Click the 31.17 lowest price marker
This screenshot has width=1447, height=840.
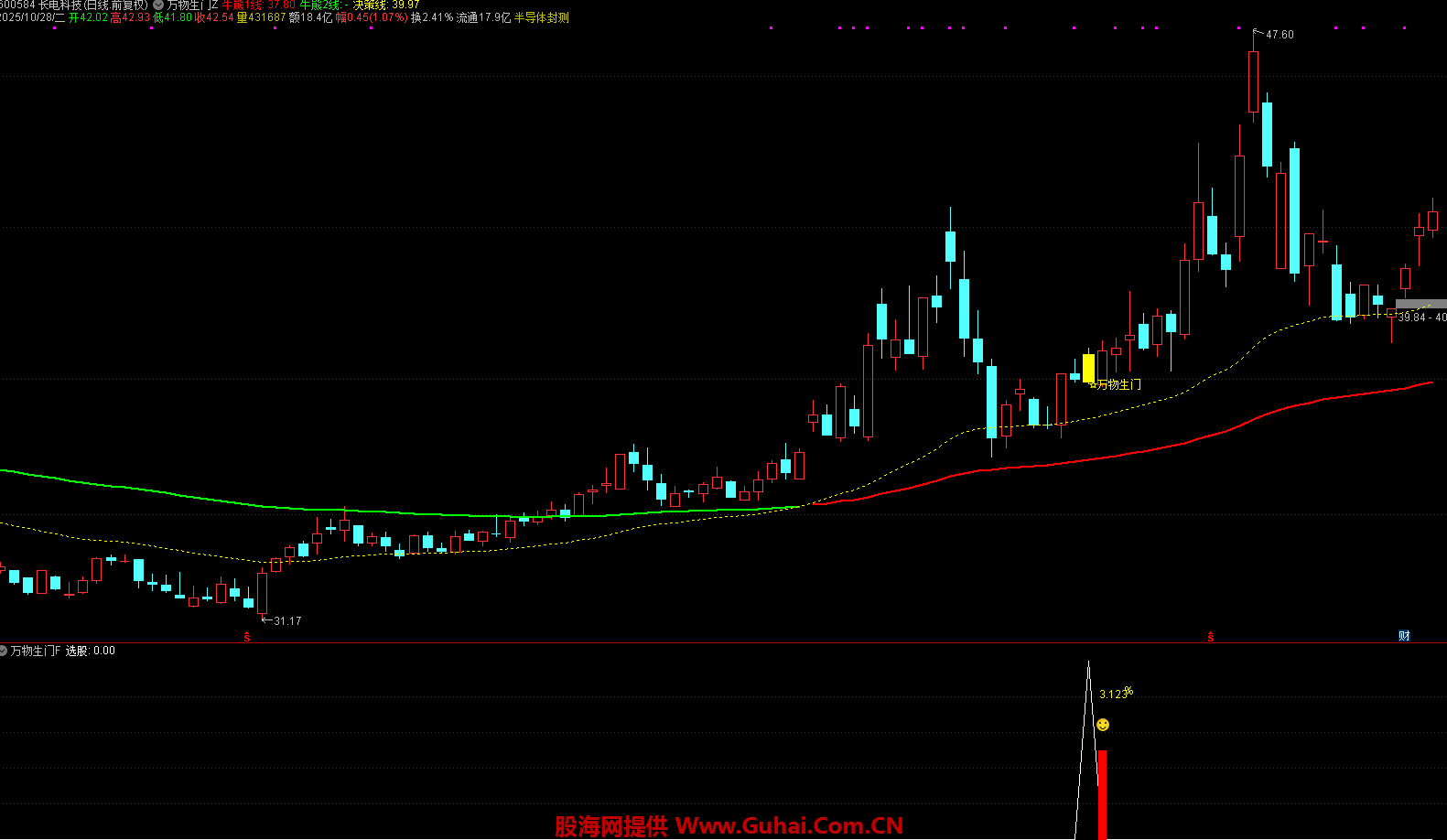click(286, 621)
